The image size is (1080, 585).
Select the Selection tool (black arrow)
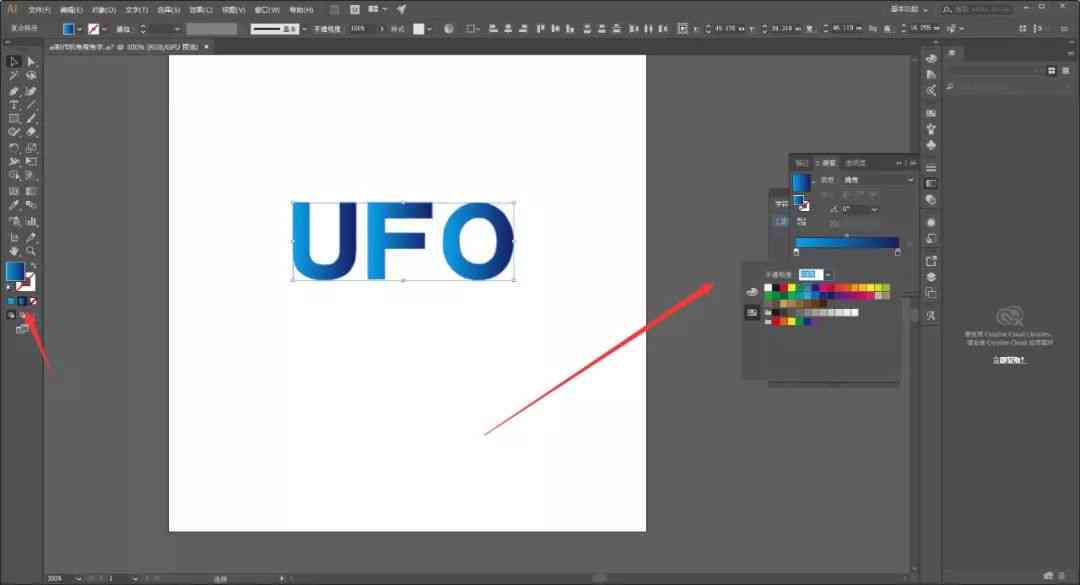point(14,61)
